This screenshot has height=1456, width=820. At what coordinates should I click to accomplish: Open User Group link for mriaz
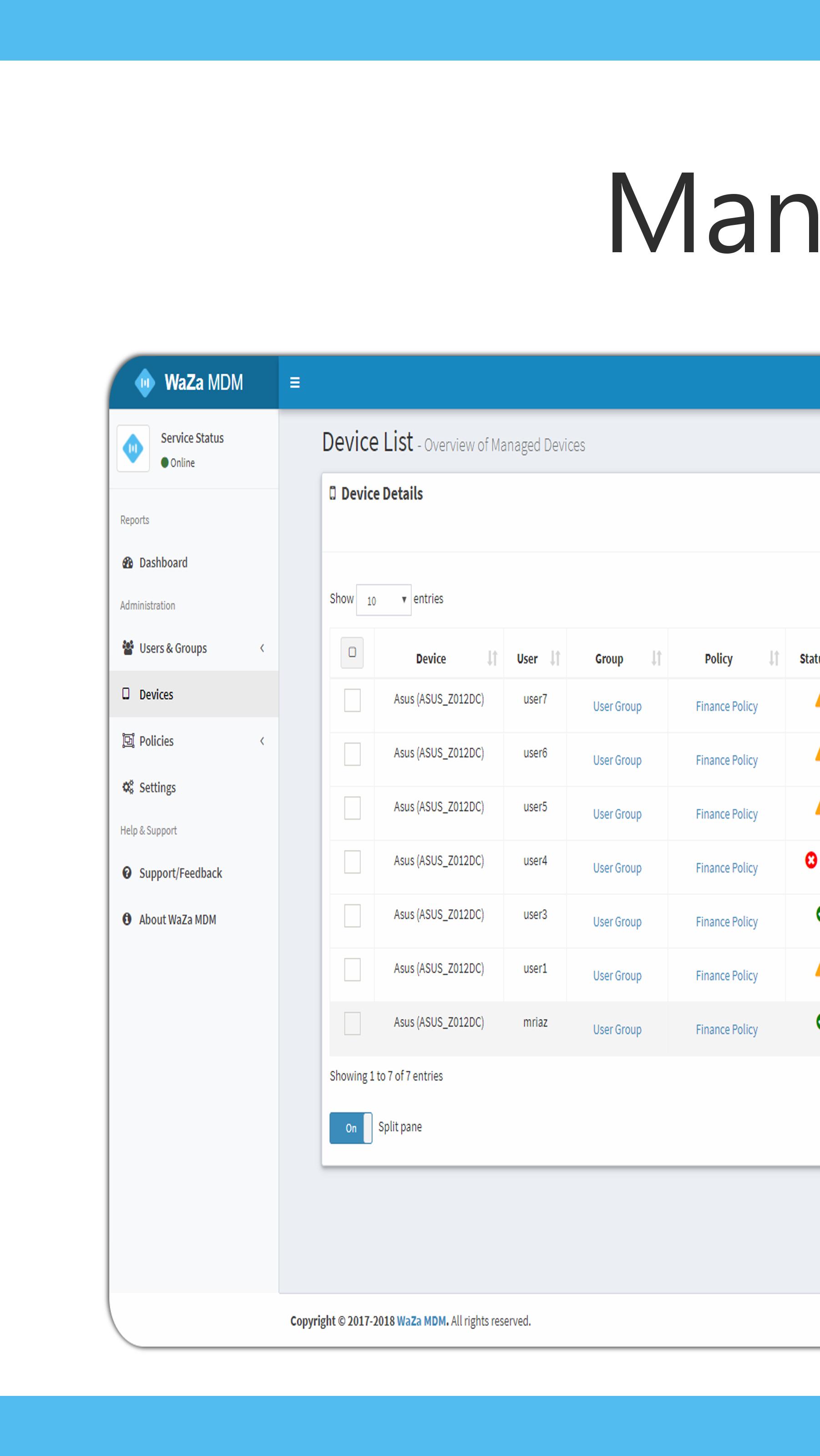click(617, 1030)
